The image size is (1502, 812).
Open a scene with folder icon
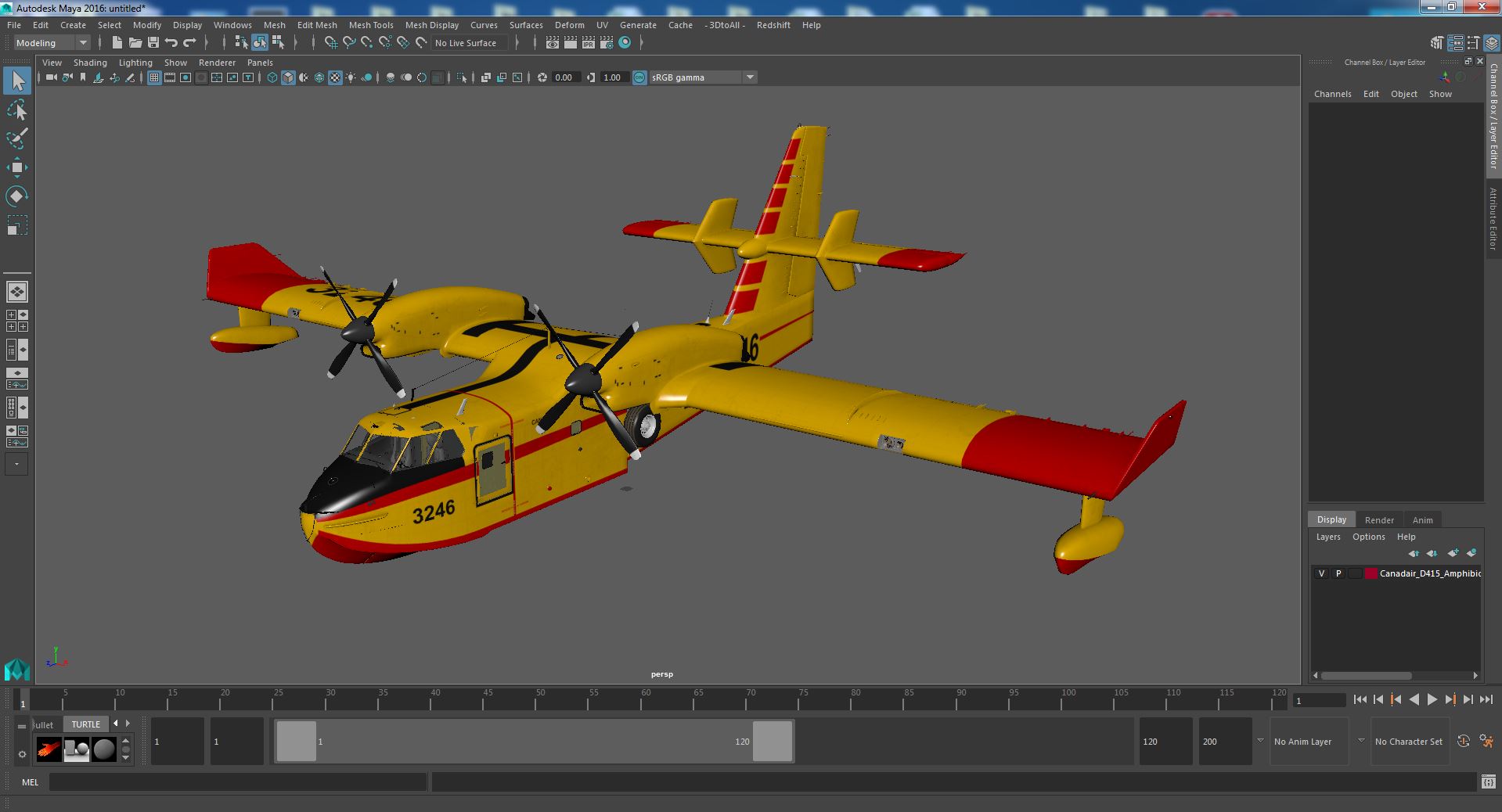point(135,43)
